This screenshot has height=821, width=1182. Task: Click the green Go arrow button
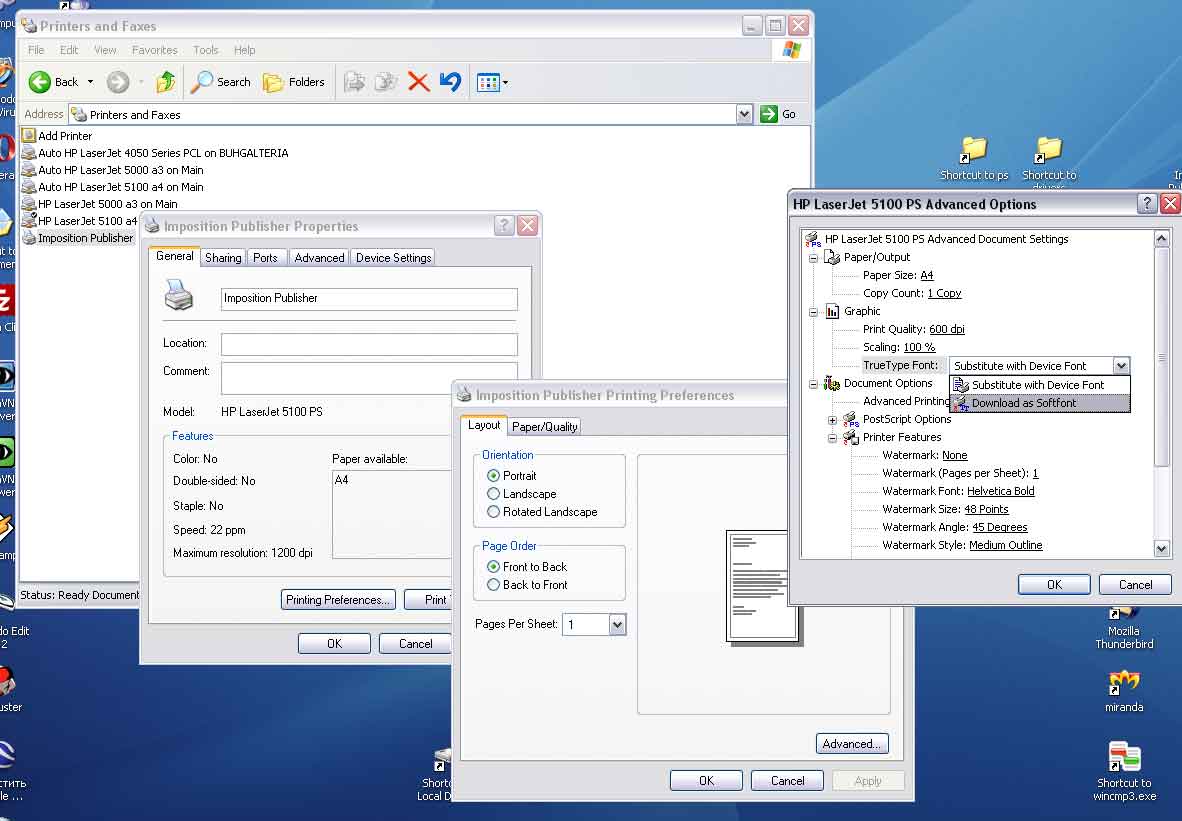[x=768, y=114]
